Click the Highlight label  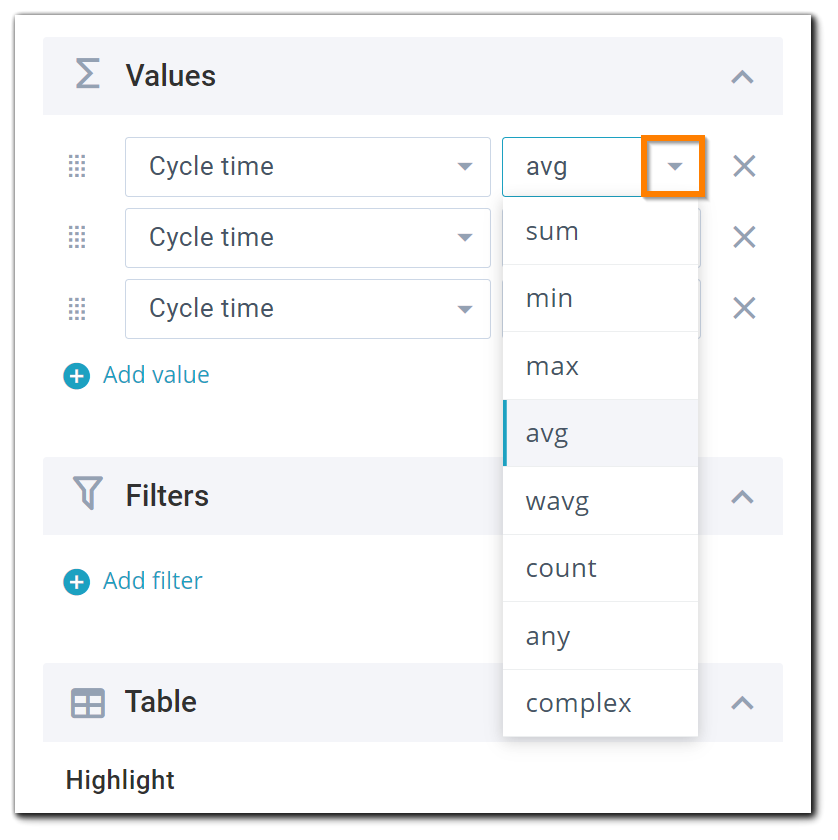click(120, 780)
